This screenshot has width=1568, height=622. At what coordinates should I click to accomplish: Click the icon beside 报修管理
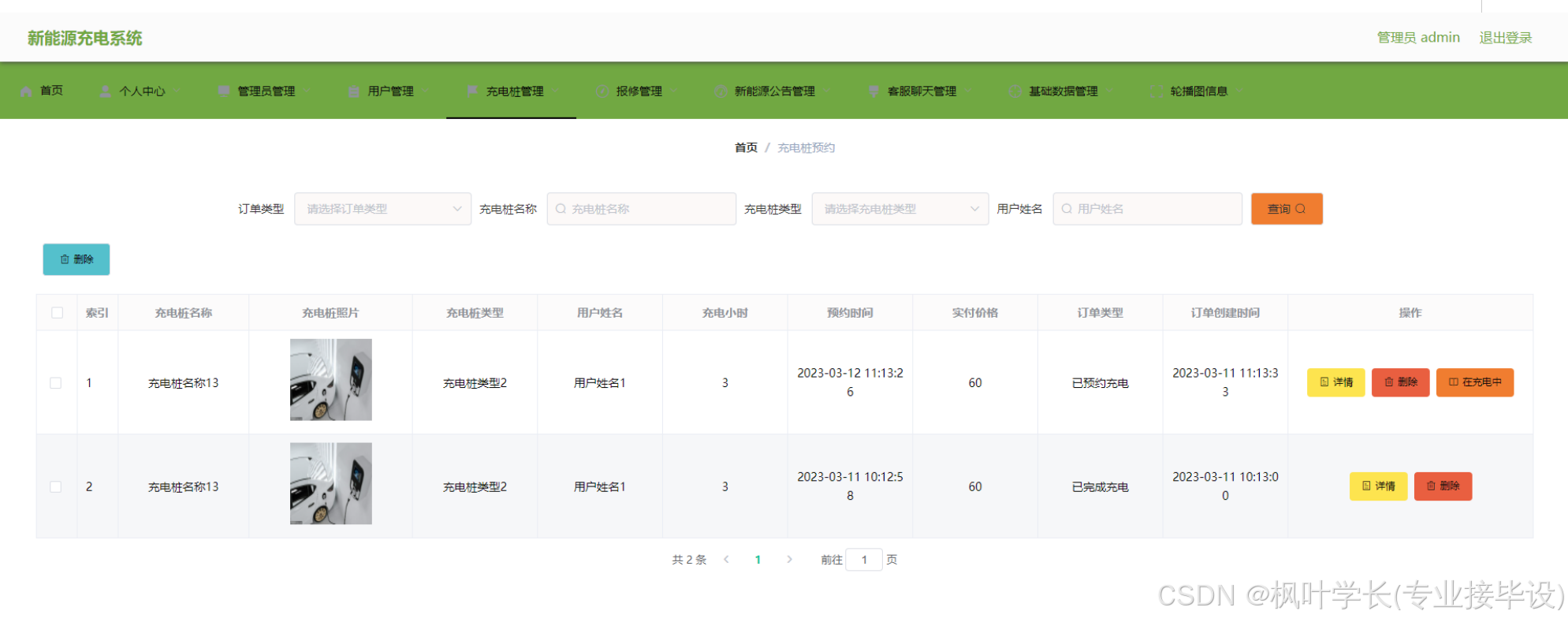(602, 91)
